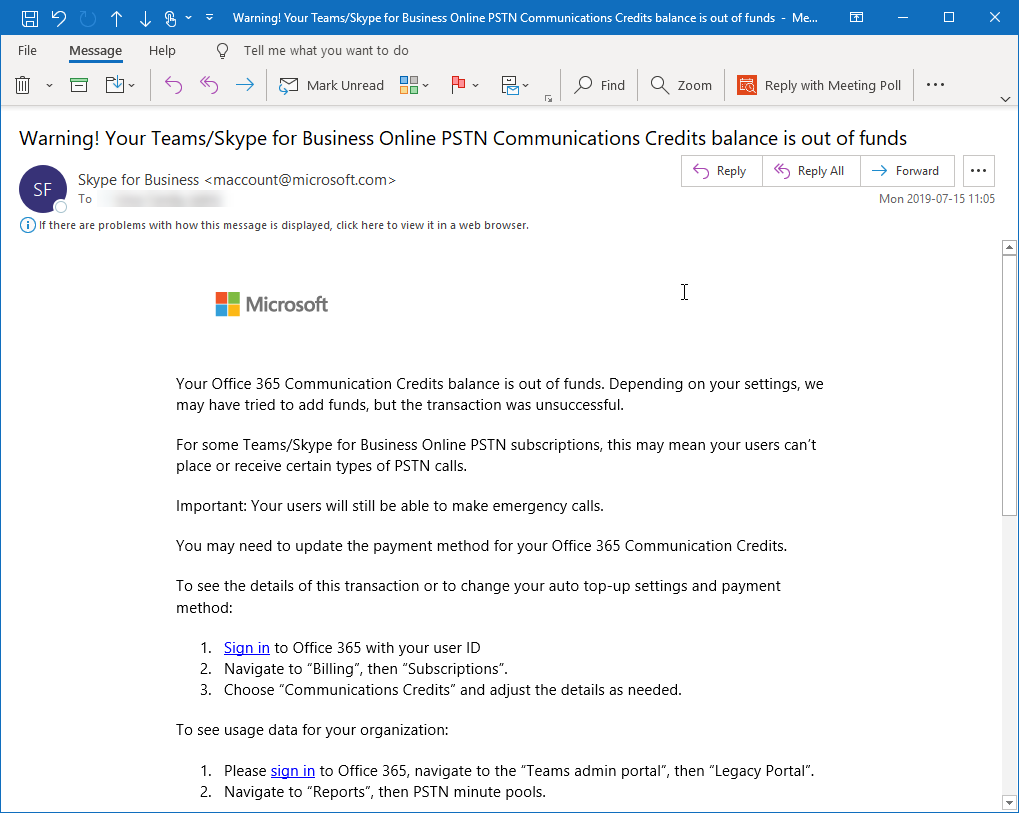
Task: Click the email subject line starting "Warning! Your Teams/Skype"
Action: coord(463,138)
